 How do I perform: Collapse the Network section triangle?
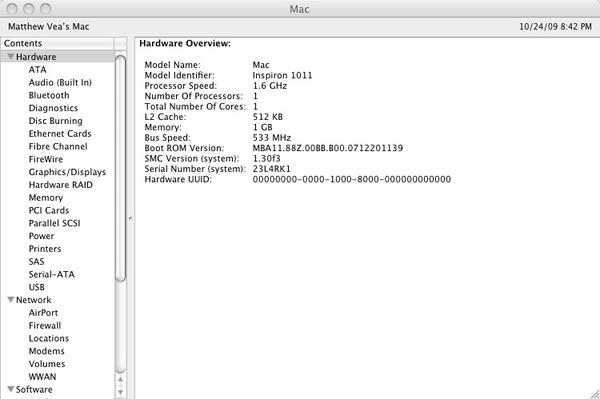click(11, 300)
